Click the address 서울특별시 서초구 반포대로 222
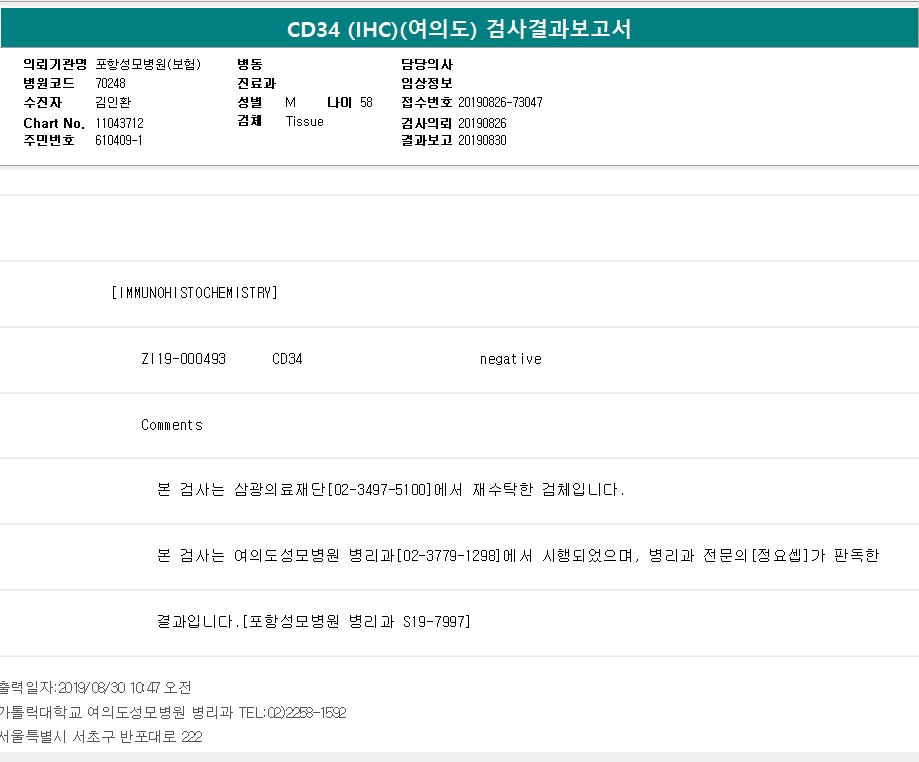Viewport: 919px width, 762px height. [x=101, y=737]
